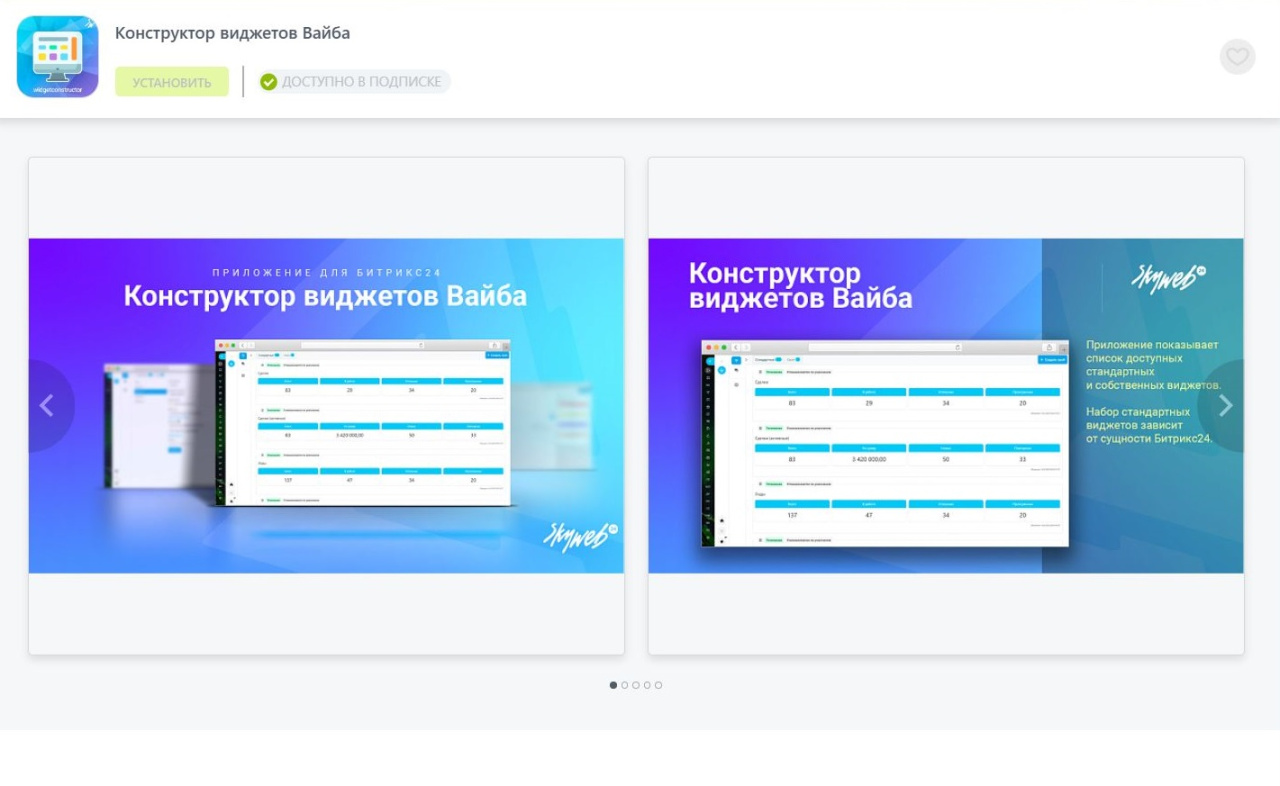Click the first slide's browser mockup window
This screenshot has height=786, width=1280.
point(362,422)
